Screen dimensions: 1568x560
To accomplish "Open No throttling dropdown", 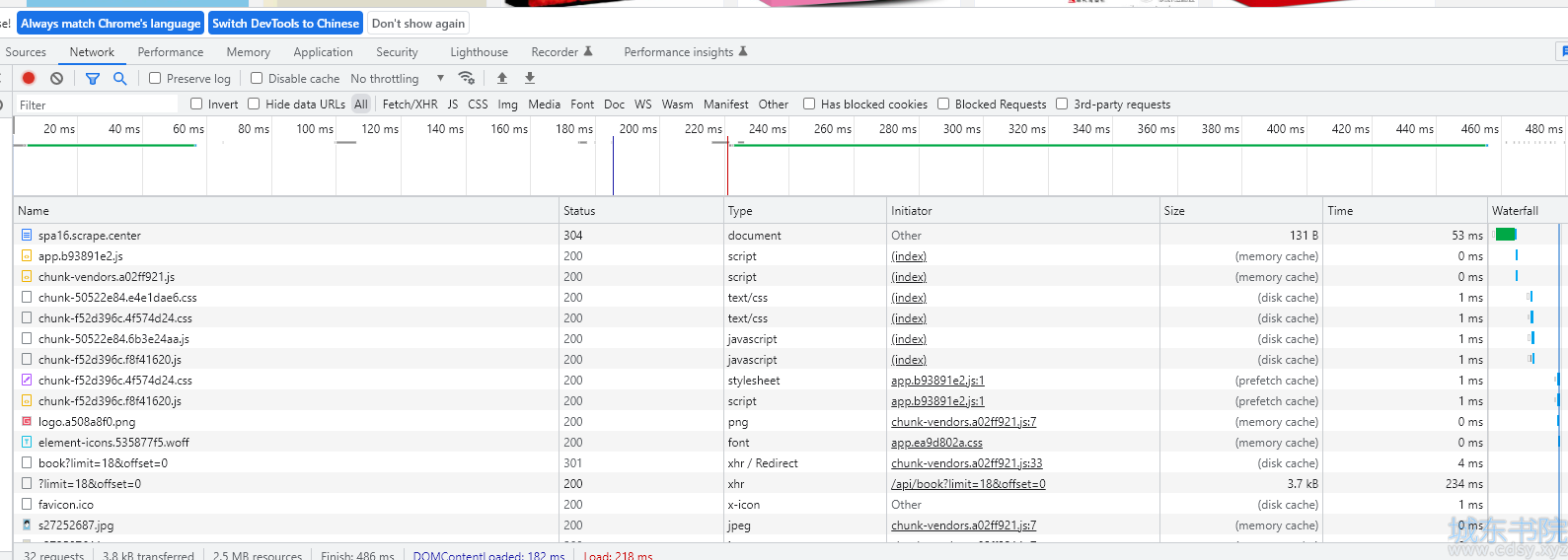I will pyautogui.click(x=398, y=78).
